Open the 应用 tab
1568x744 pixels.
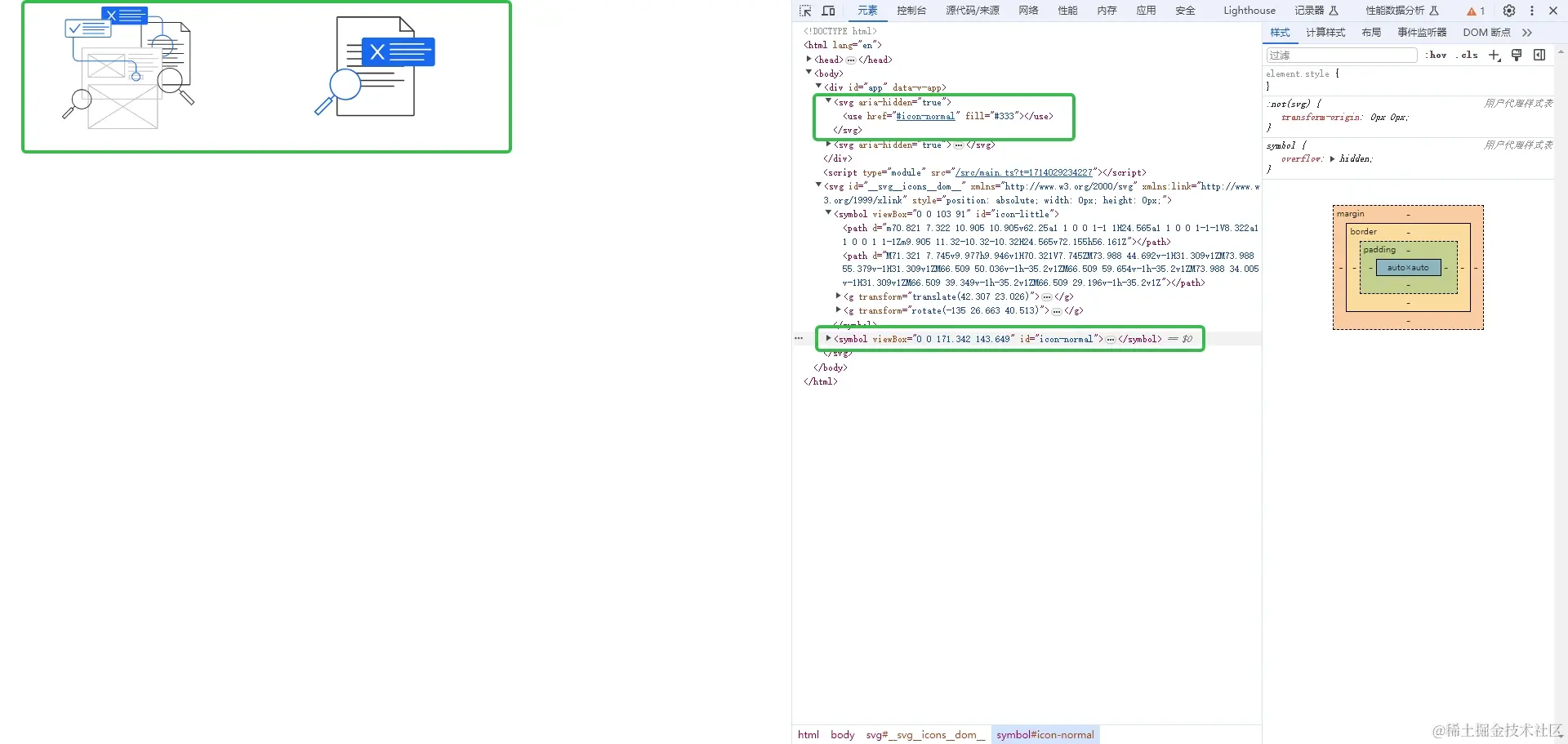(1147, 11)
